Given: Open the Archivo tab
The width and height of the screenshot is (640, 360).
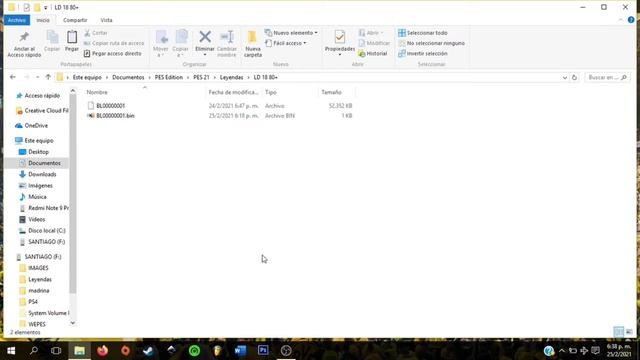Looking at the screenshot, I should 17,20.
